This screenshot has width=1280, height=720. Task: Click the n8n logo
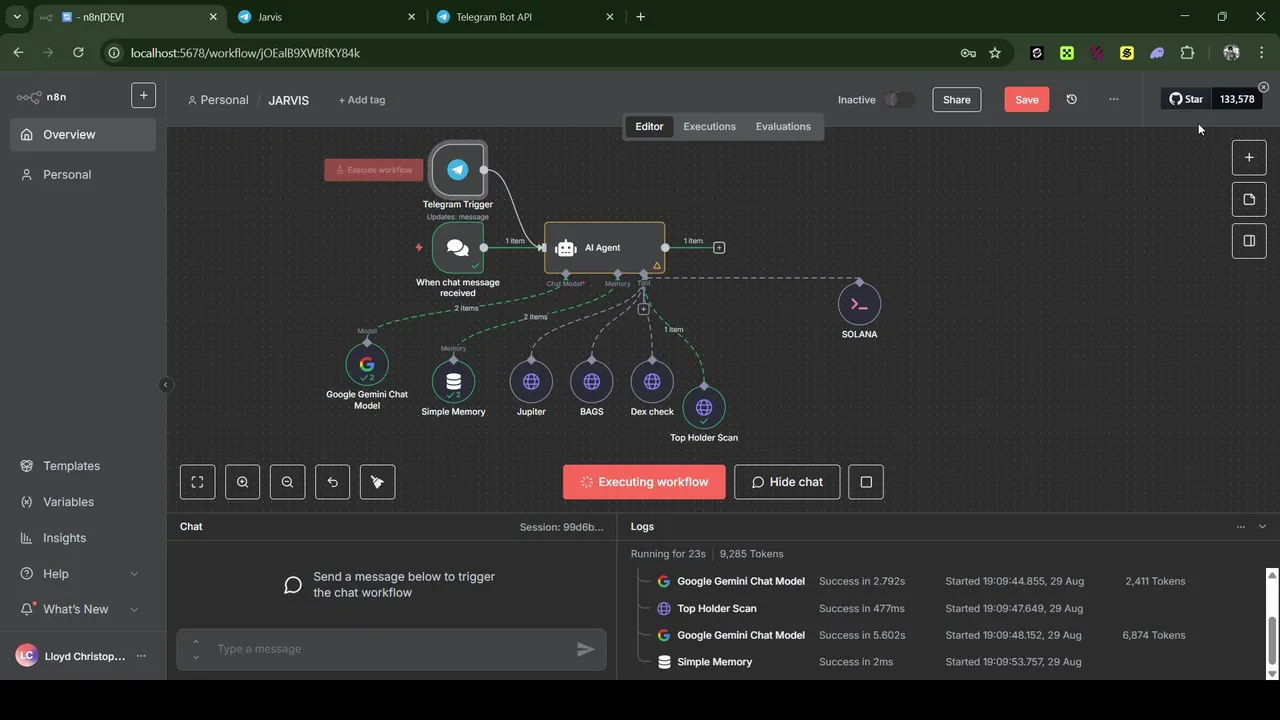pos(41,97)
